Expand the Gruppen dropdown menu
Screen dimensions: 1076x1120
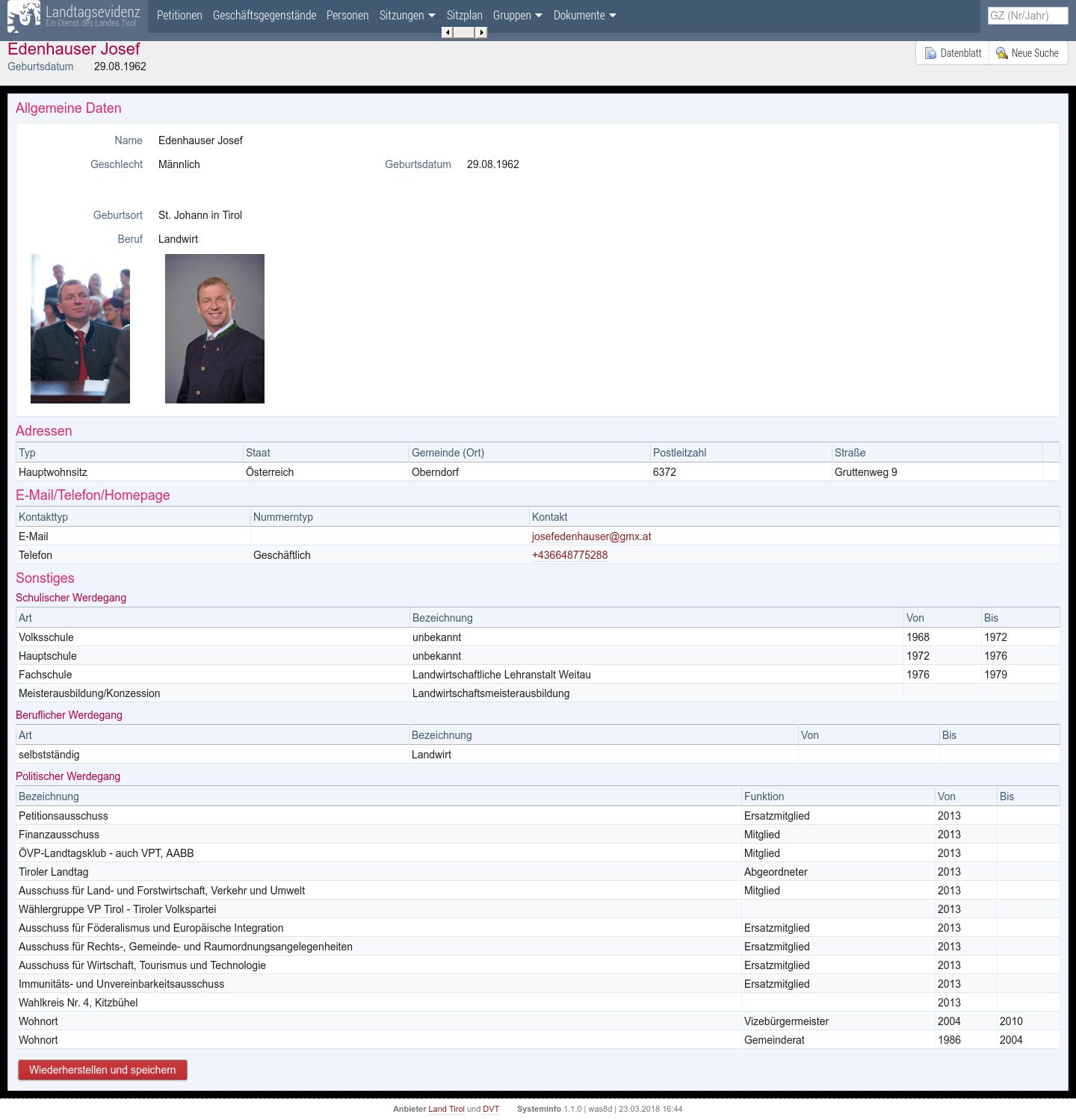518,15
